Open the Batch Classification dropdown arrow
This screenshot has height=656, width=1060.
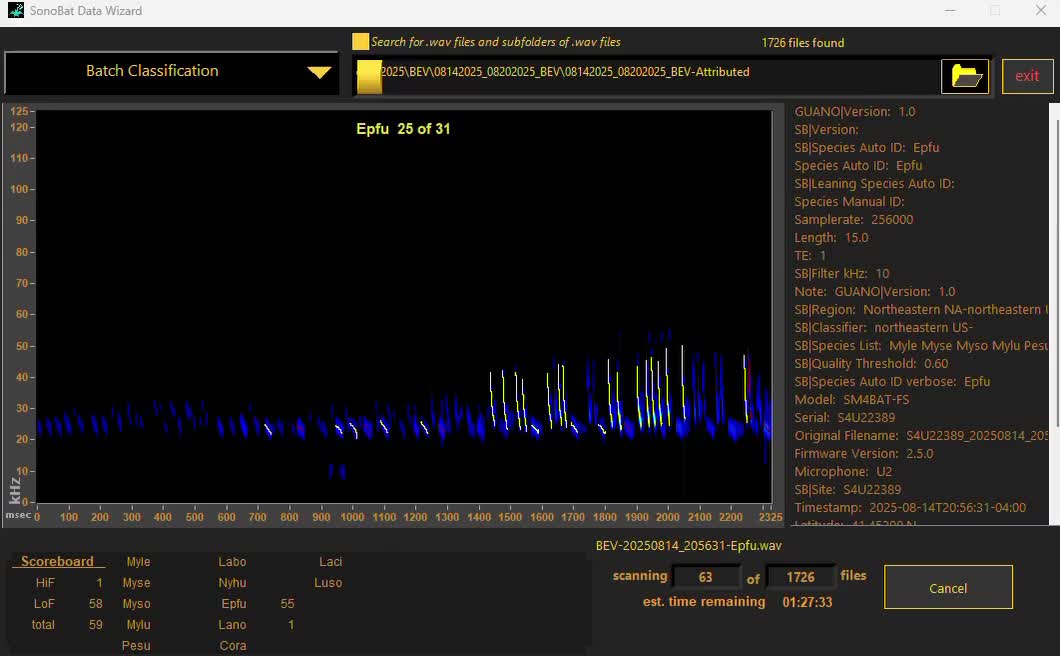[x=319, y=72]
